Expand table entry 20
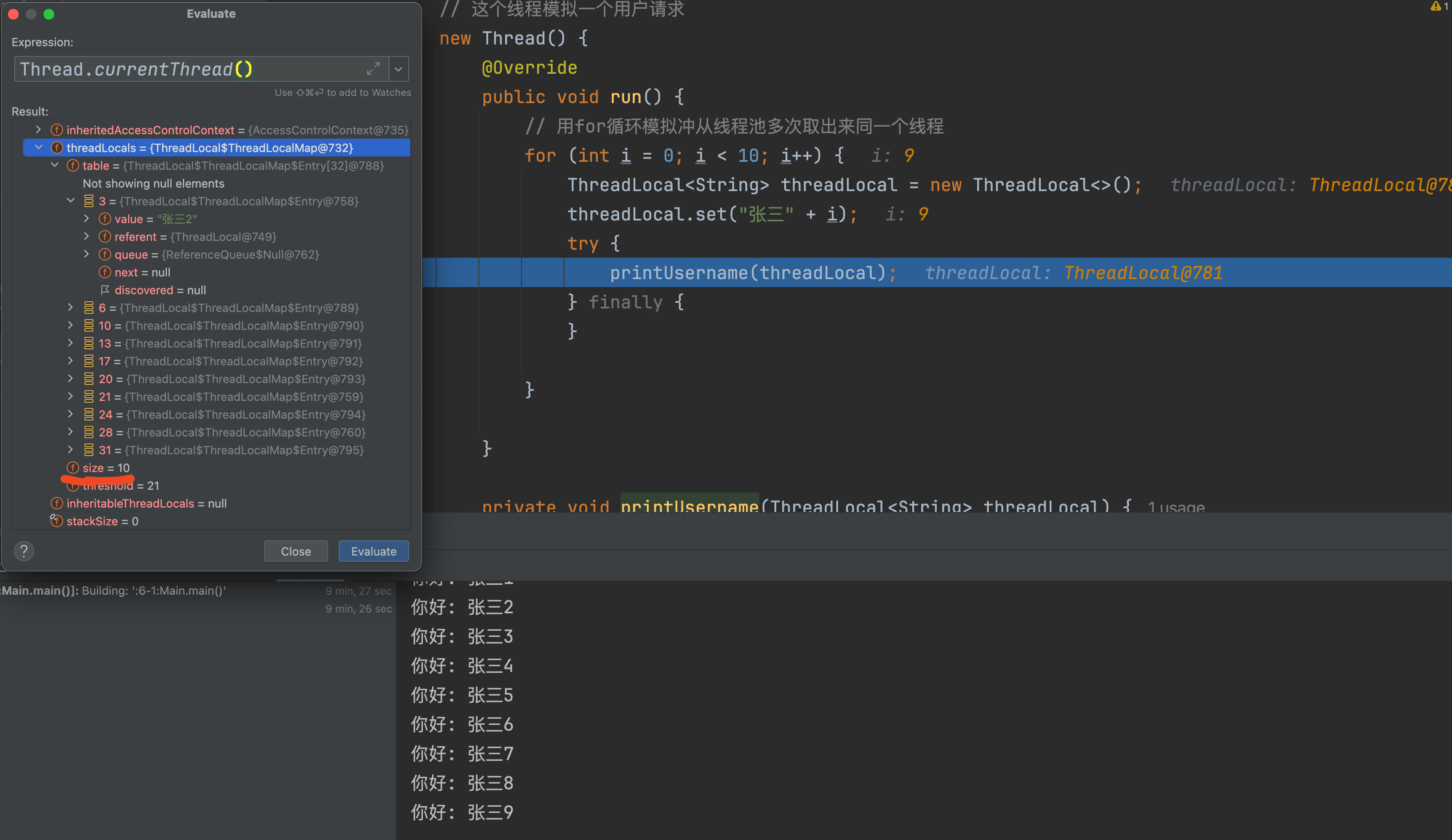Viewport: 1452px width, 840px height. 70,379
